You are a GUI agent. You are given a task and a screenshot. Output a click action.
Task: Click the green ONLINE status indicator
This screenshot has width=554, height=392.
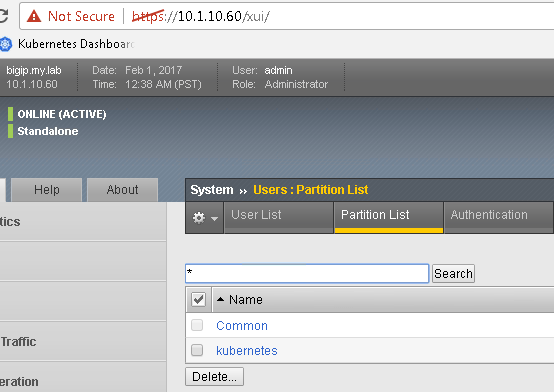(10, 114)
